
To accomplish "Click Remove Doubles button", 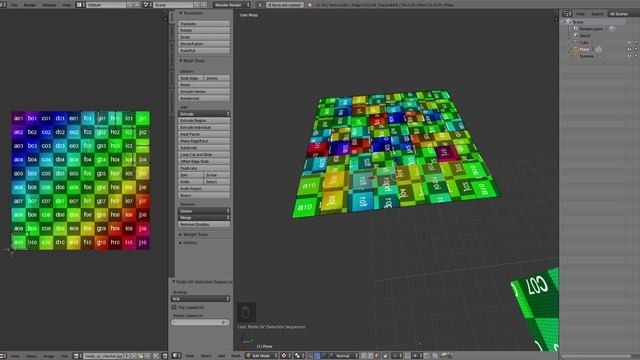I will (204, 224).
